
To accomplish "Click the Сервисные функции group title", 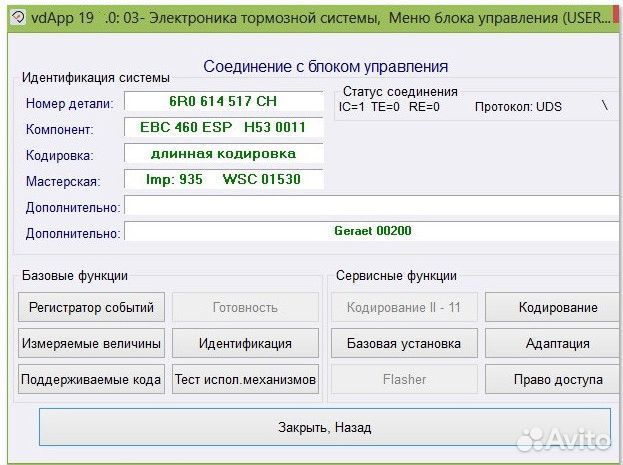I will tap(396, 275).
